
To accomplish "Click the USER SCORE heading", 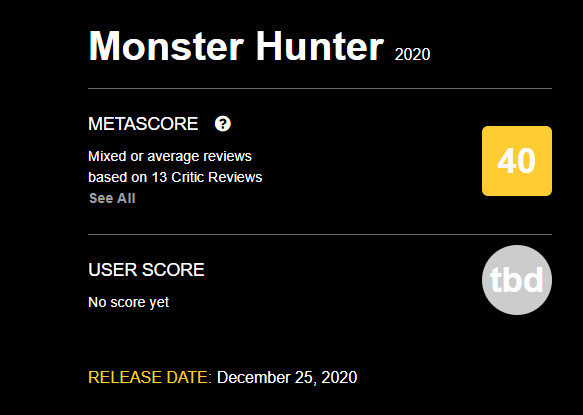I will (x=146, y=270).
